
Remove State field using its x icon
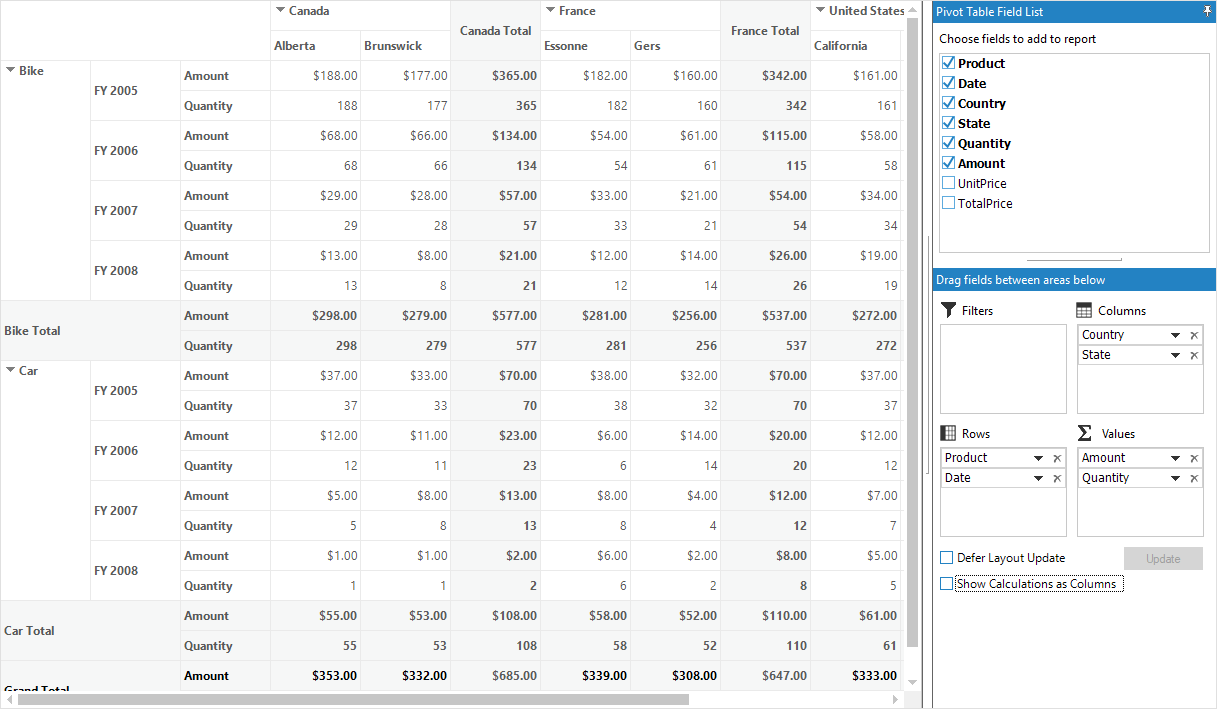1194,355
